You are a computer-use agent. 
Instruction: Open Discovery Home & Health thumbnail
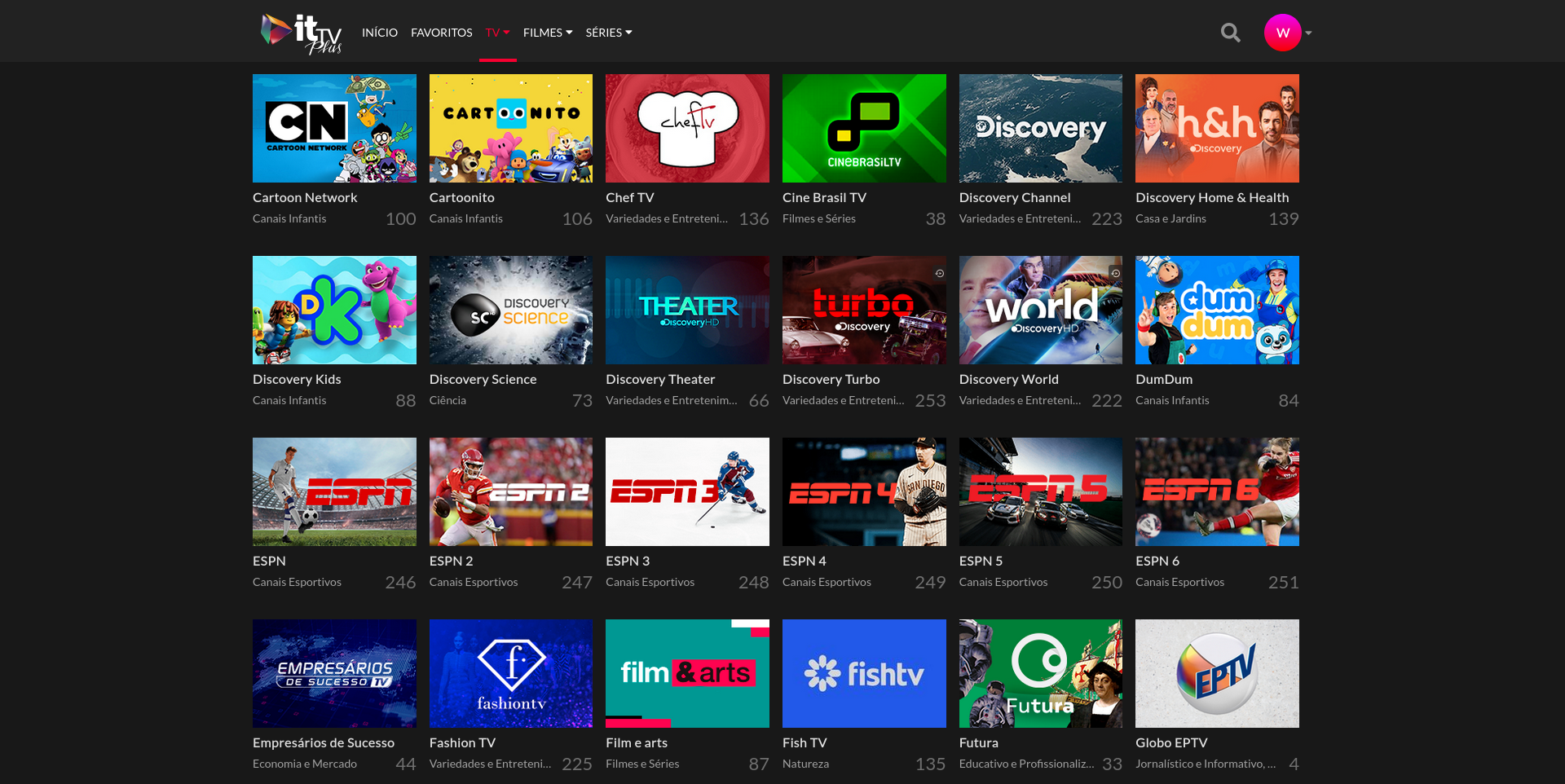click(x=1217, y=128)
